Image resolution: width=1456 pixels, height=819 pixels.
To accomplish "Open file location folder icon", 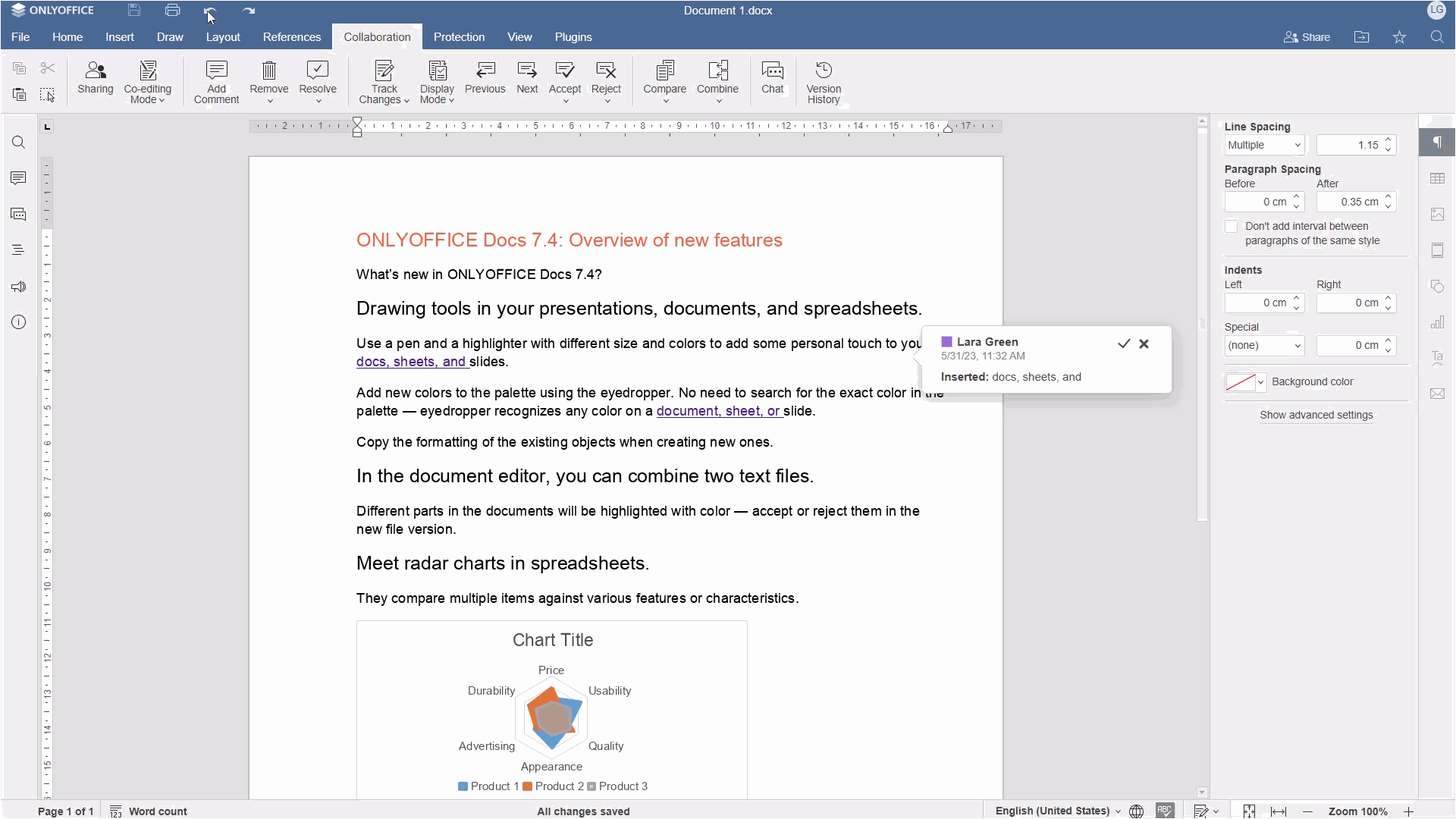I will coord(1362,37).
